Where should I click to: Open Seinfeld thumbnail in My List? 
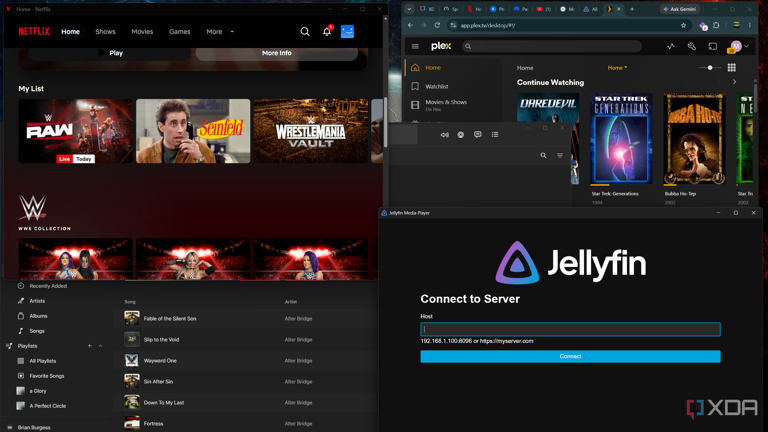[x=193, y=131]
